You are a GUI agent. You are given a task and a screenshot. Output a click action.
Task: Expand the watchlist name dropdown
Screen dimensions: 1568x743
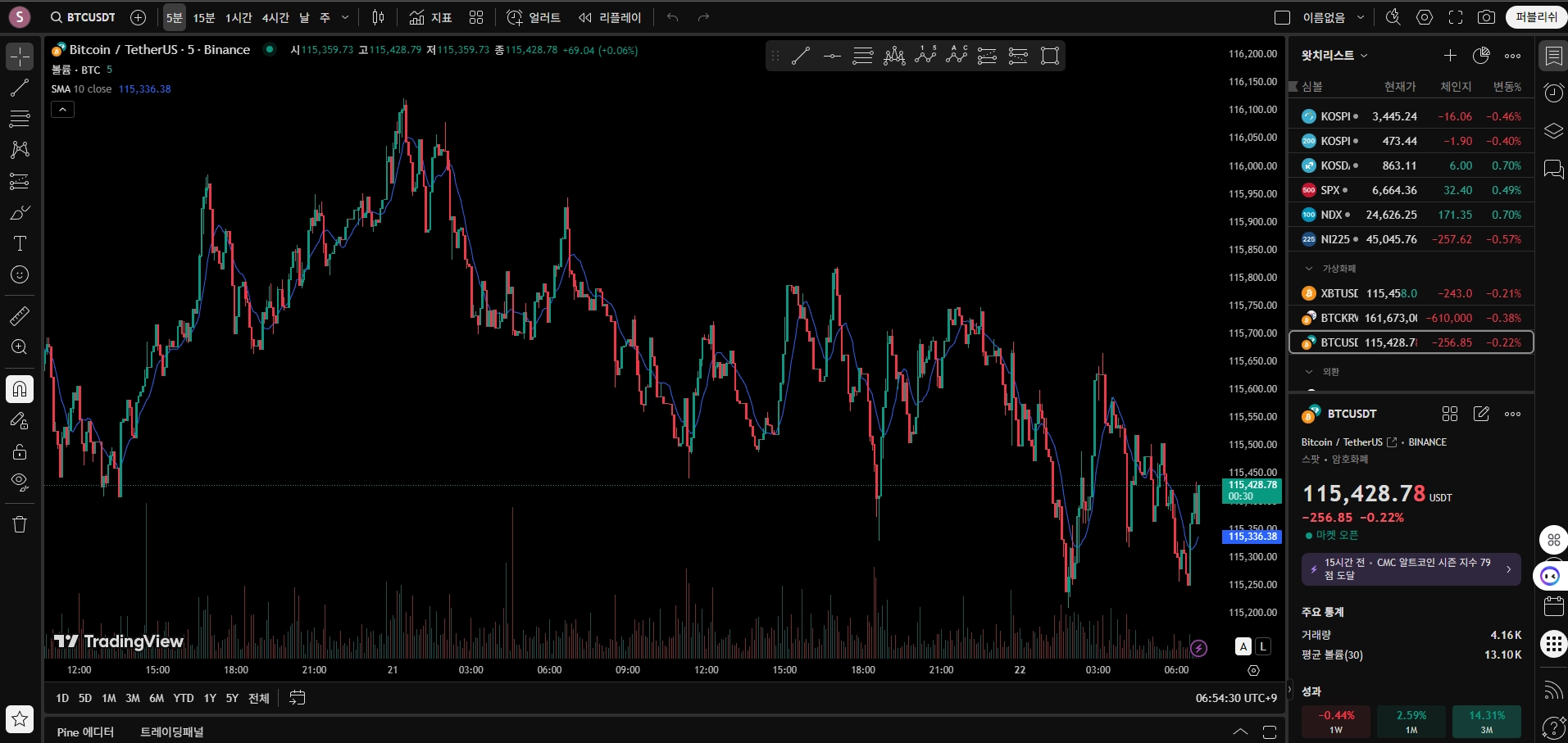point(1334,55)
